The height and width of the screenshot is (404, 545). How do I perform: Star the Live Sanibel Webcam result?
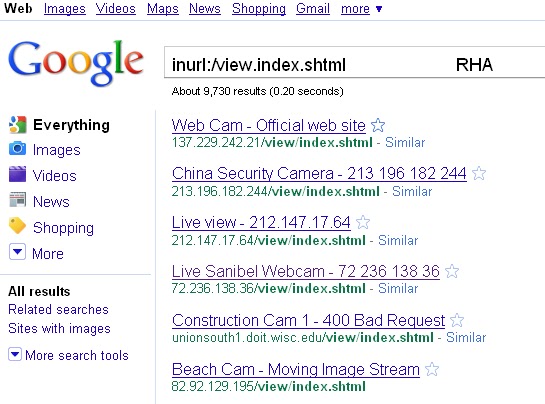(452, 271)
